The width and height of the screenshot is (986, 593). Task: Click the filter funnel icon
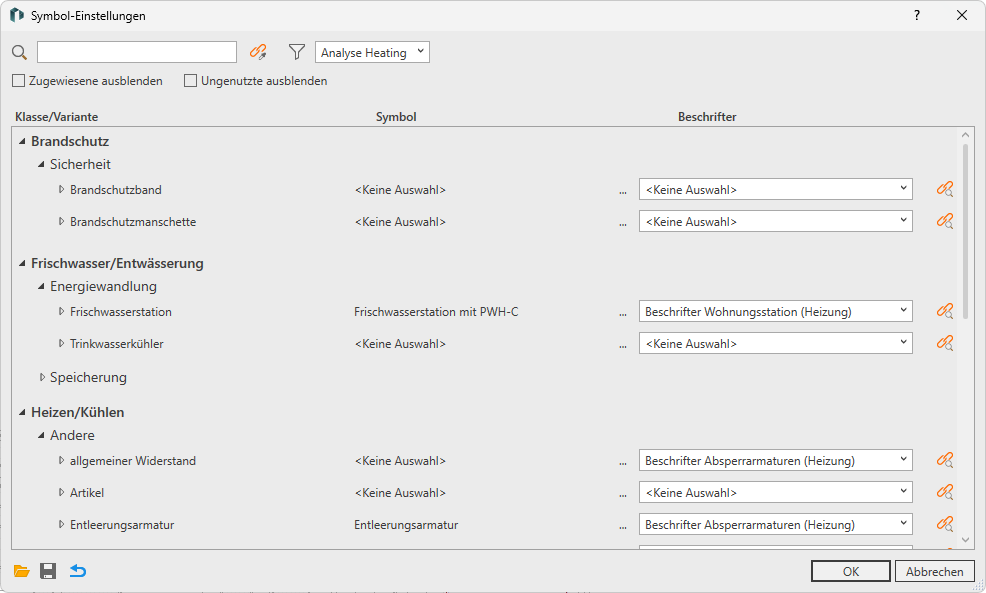297,52
